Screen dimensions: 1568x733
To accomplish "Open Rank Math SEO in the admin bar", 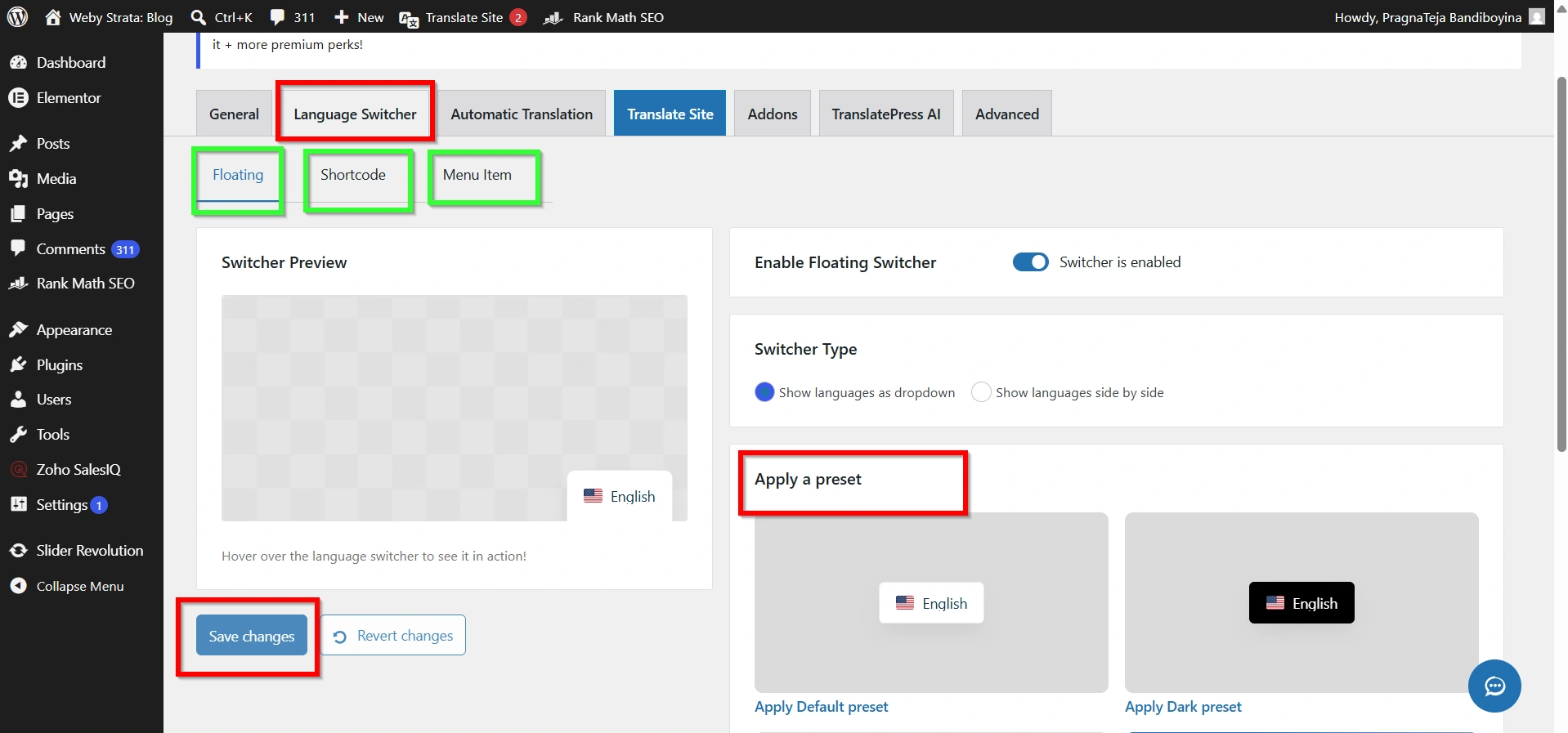I will click(x=603, y=17).
